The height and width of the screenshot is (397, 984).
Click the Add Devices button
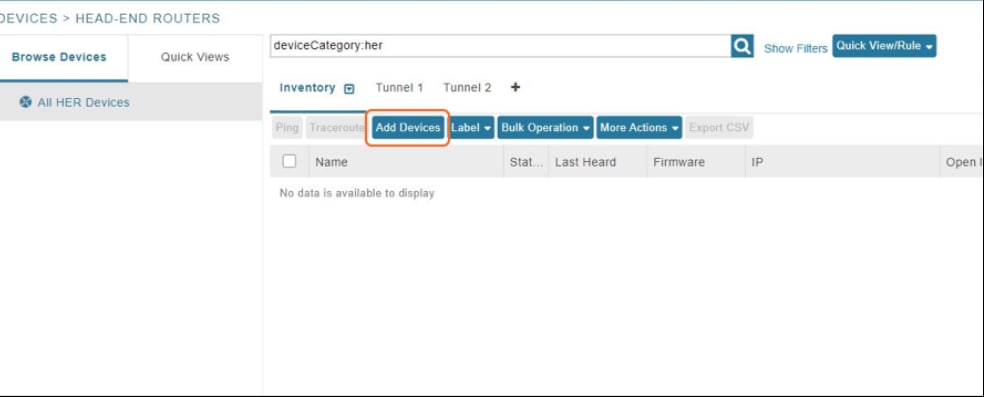408,127
